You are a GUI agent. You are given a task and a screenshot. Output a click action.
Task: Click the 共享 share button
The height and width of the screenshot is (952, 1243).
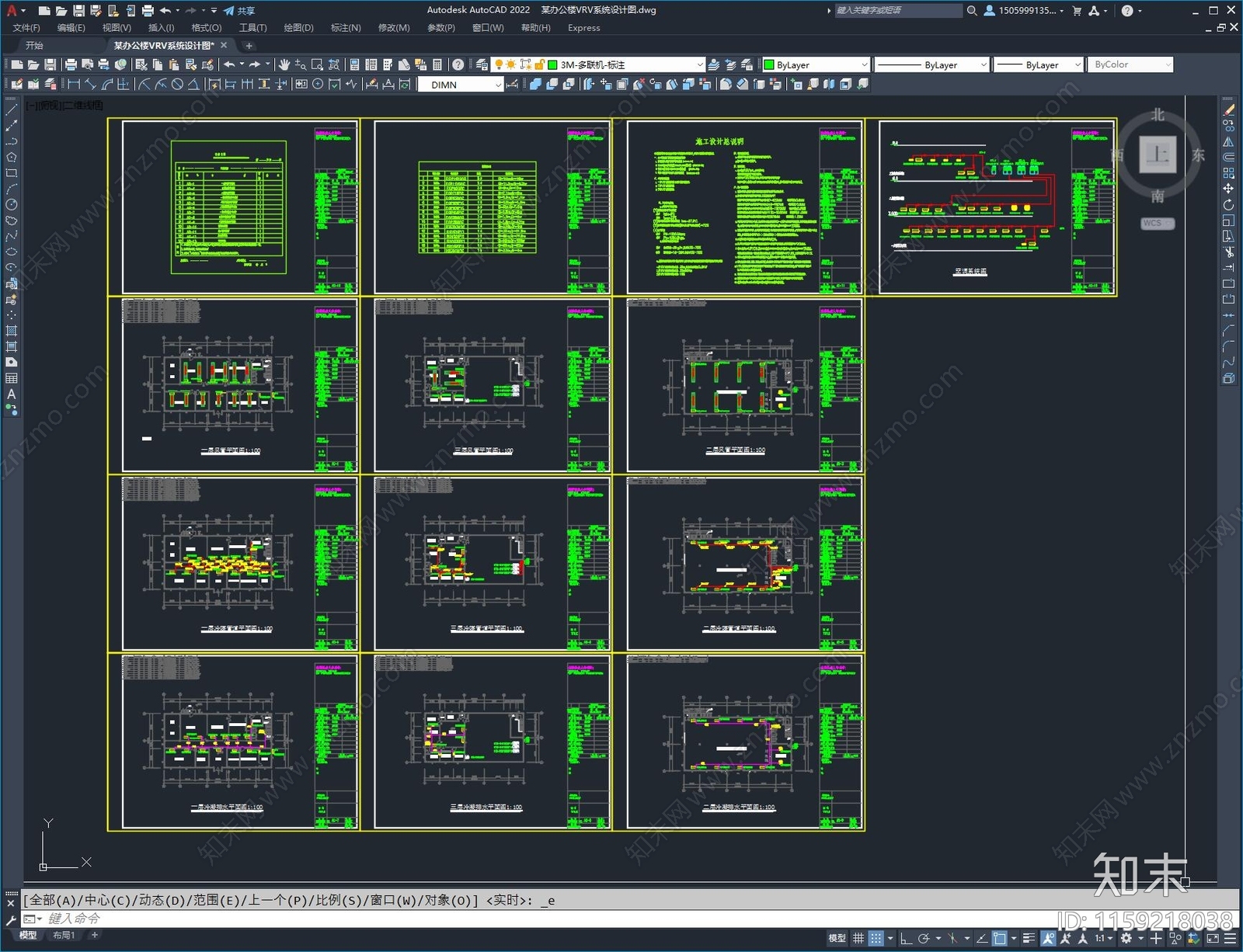point(239,11)
